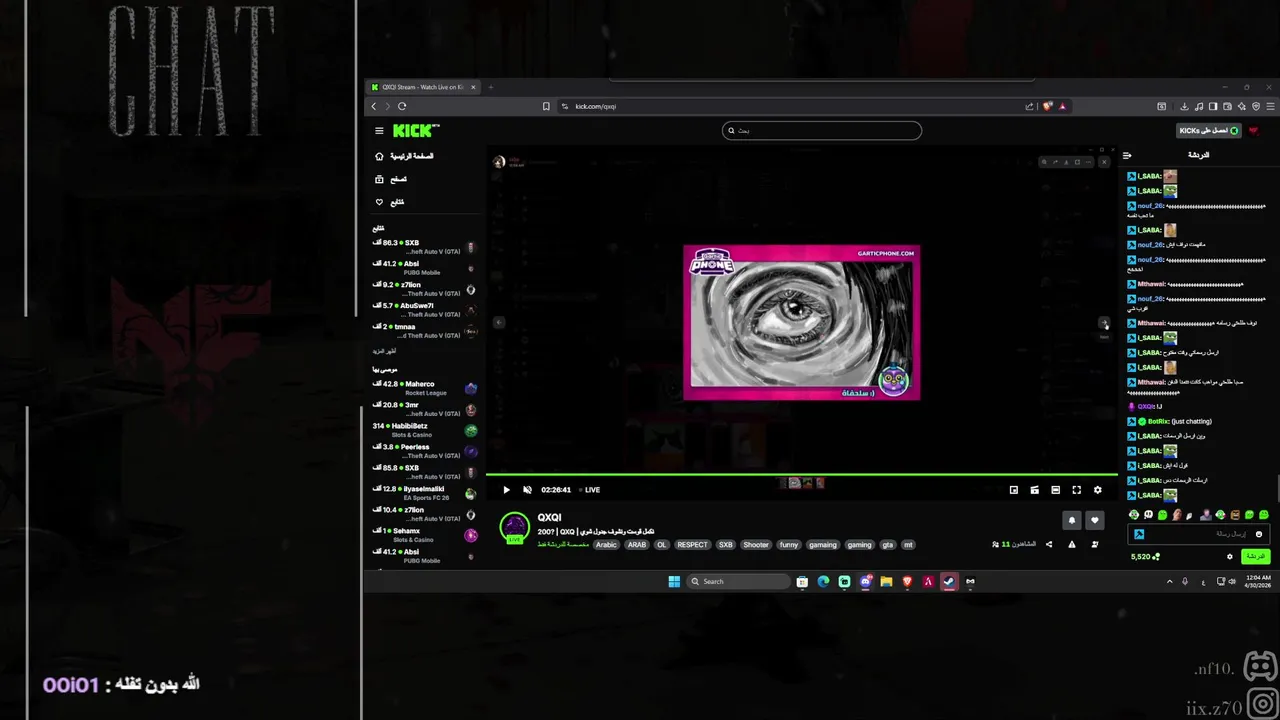This screenshot has height=720, width=1280.
Task: Open Peerless channel in sidebar
Action: (425, 451)
